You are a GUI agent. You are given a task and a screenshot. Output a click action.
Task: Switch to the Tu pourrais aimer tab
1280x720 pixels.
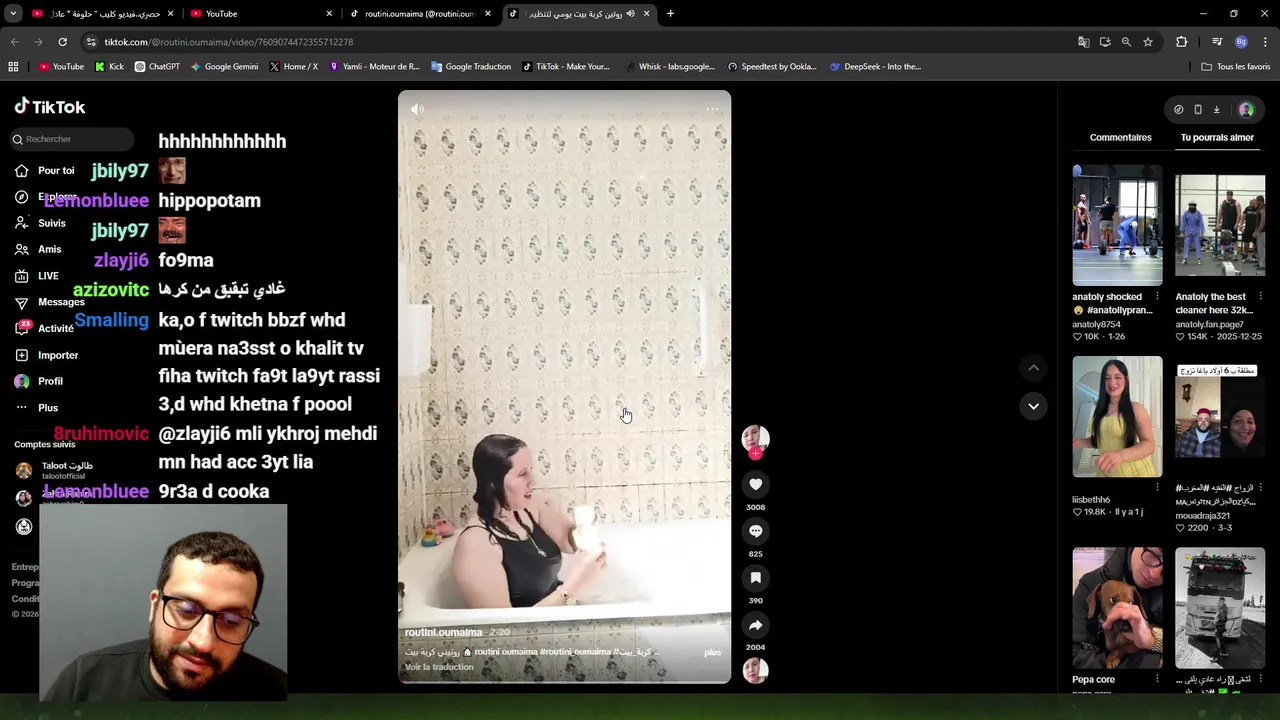(x=1217, y=137)
